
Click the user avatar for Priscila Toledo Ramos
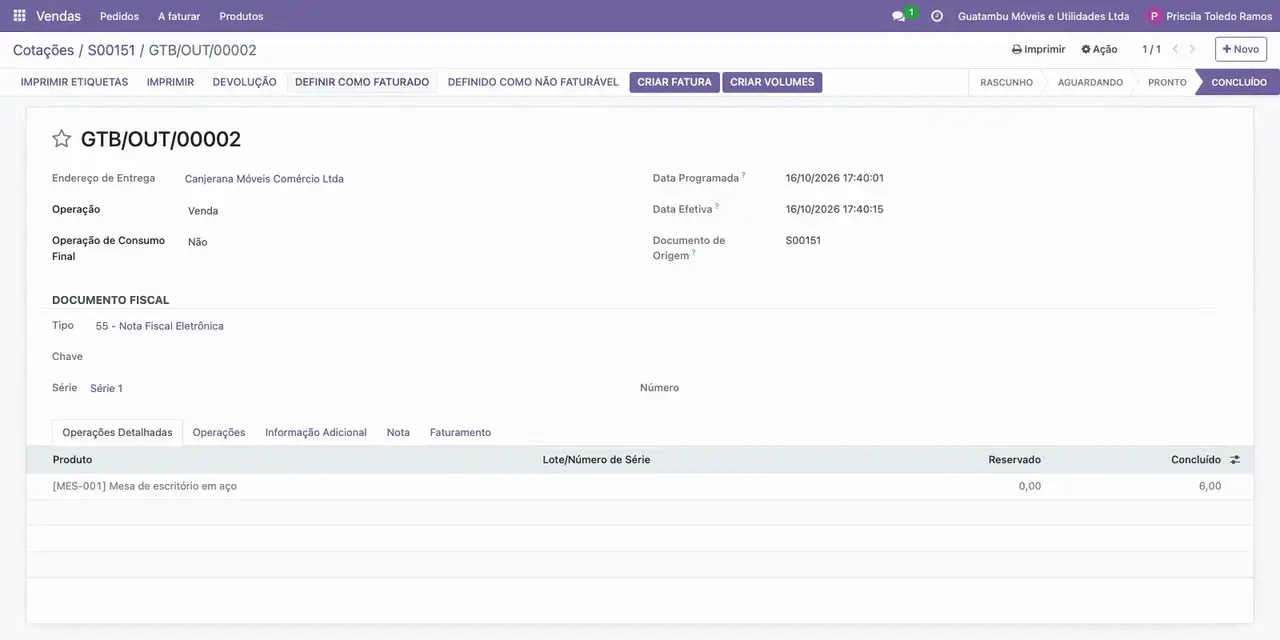(1154, 16)
